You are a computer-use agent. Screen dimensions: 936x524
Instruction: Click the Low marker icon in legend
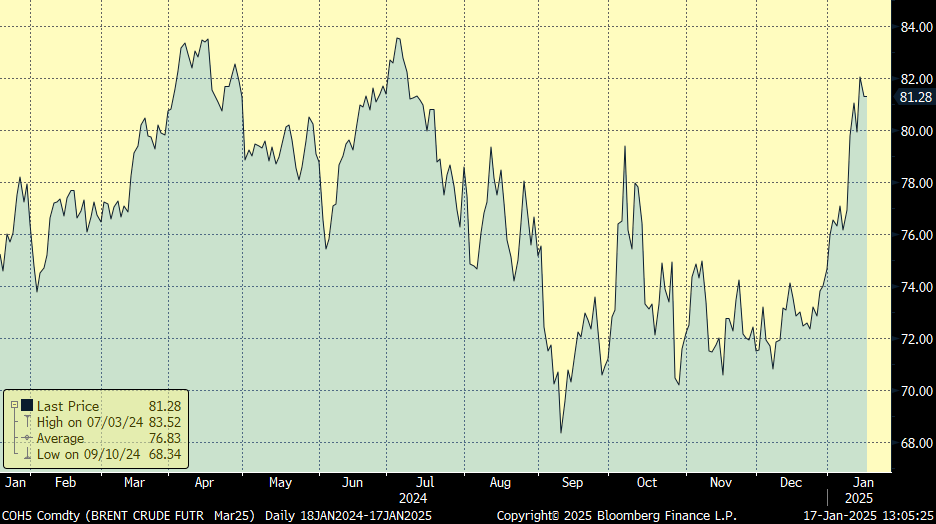(26, 454)
